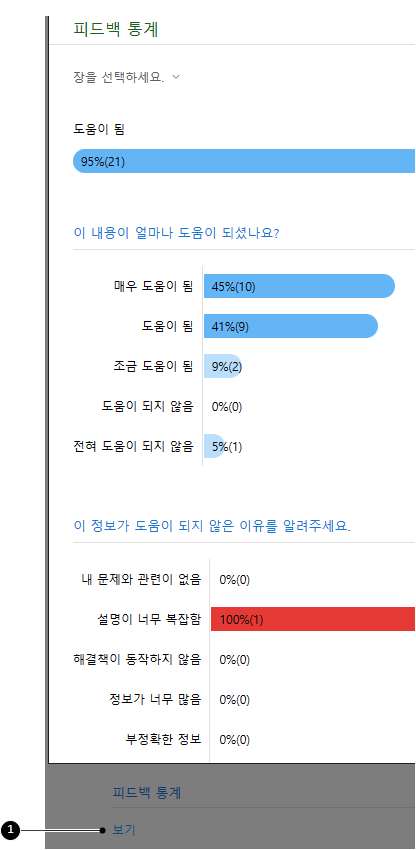
Task: Select the 41%(9) 도움이 됨 bar
Action: (x=291, y=326)
